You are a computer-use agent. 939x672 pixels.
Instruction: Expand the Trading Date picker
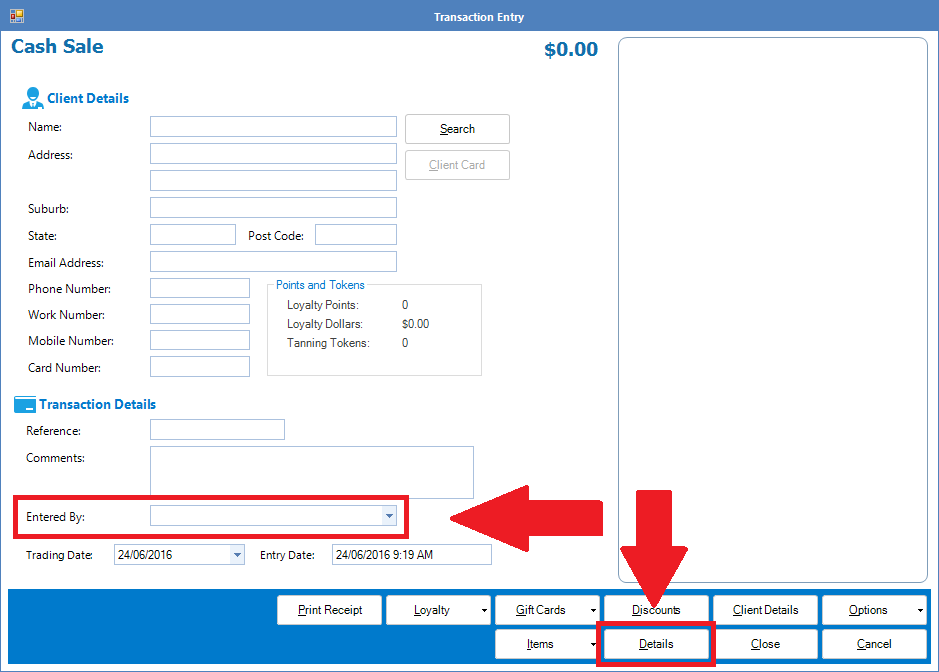click(x=237, y=555)
